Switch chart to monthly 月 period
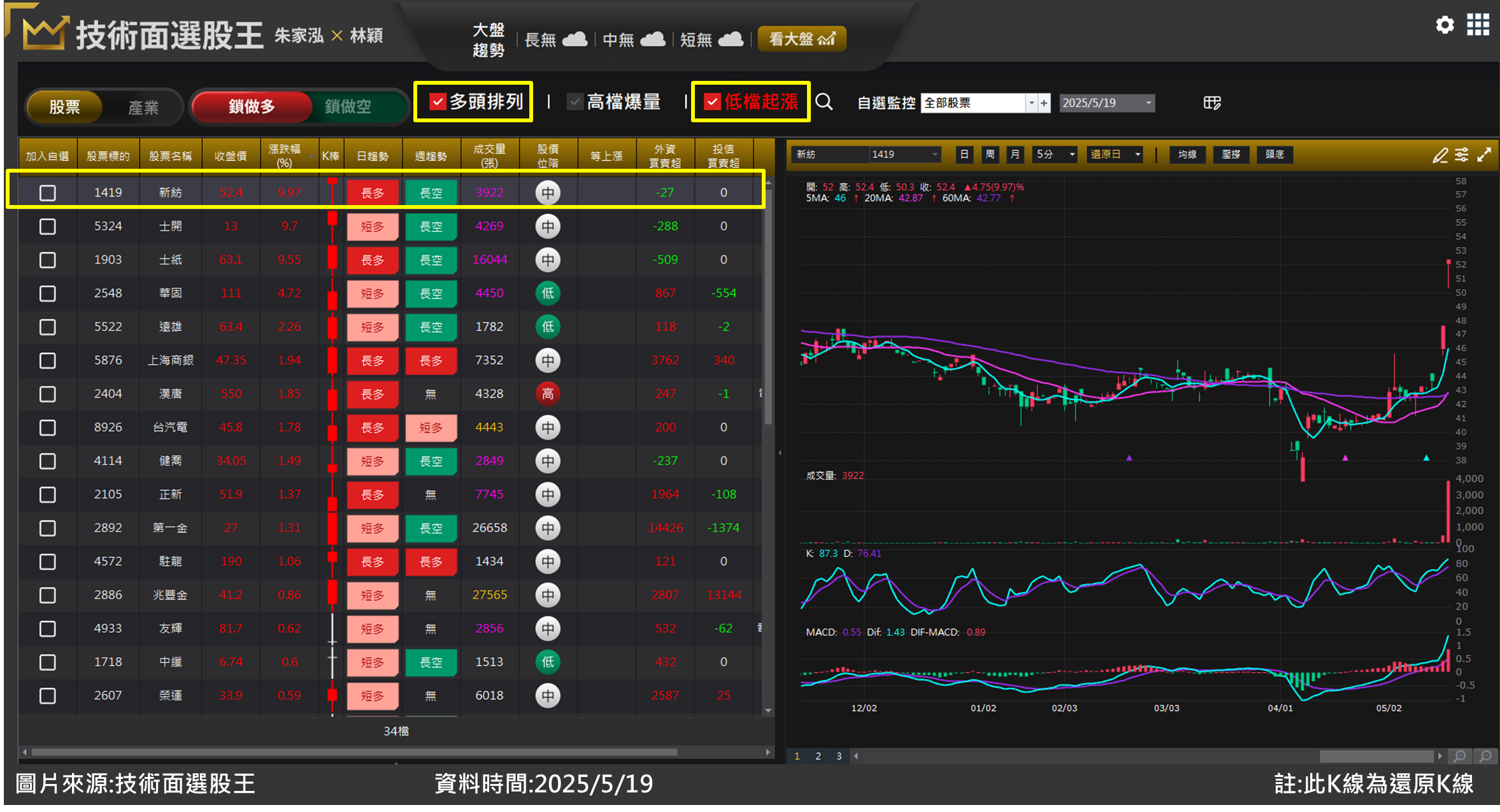This screenshot has height=812, width=1500. click(x=1015, y=155)
